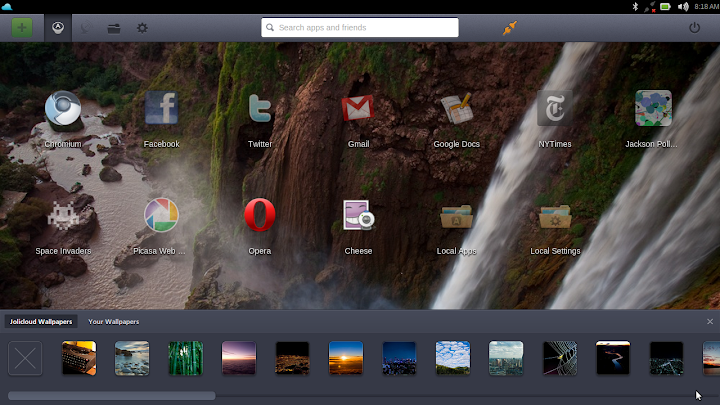Open the Space Invaders game
This screenshot has height=405, width=720.
click(x=63, y=216)
